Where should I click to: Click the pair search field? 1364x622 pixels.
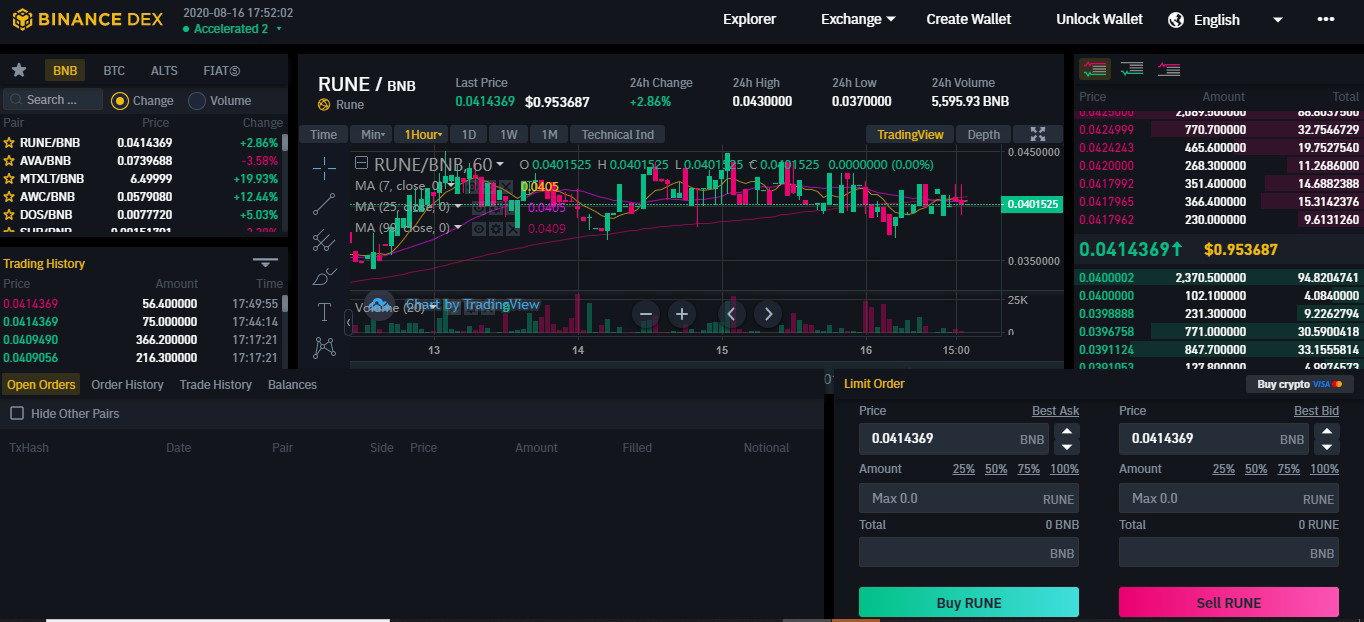tap(53, 100)
